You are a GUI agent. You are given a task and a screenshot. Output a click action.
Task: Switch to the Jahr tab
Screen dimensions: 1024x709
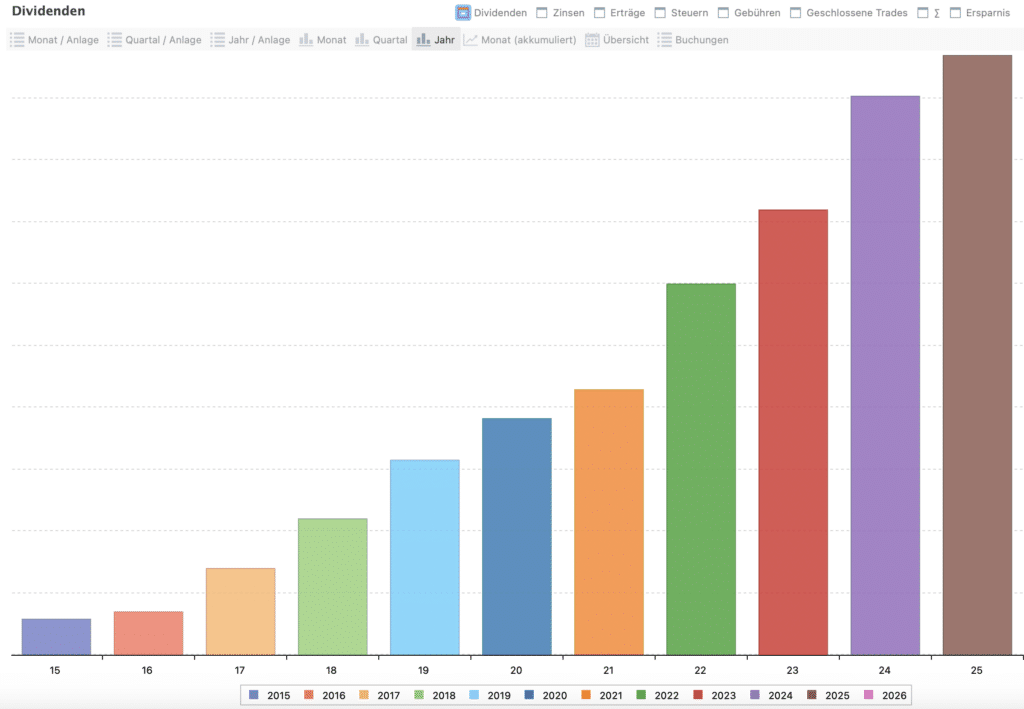click(436, 40)
